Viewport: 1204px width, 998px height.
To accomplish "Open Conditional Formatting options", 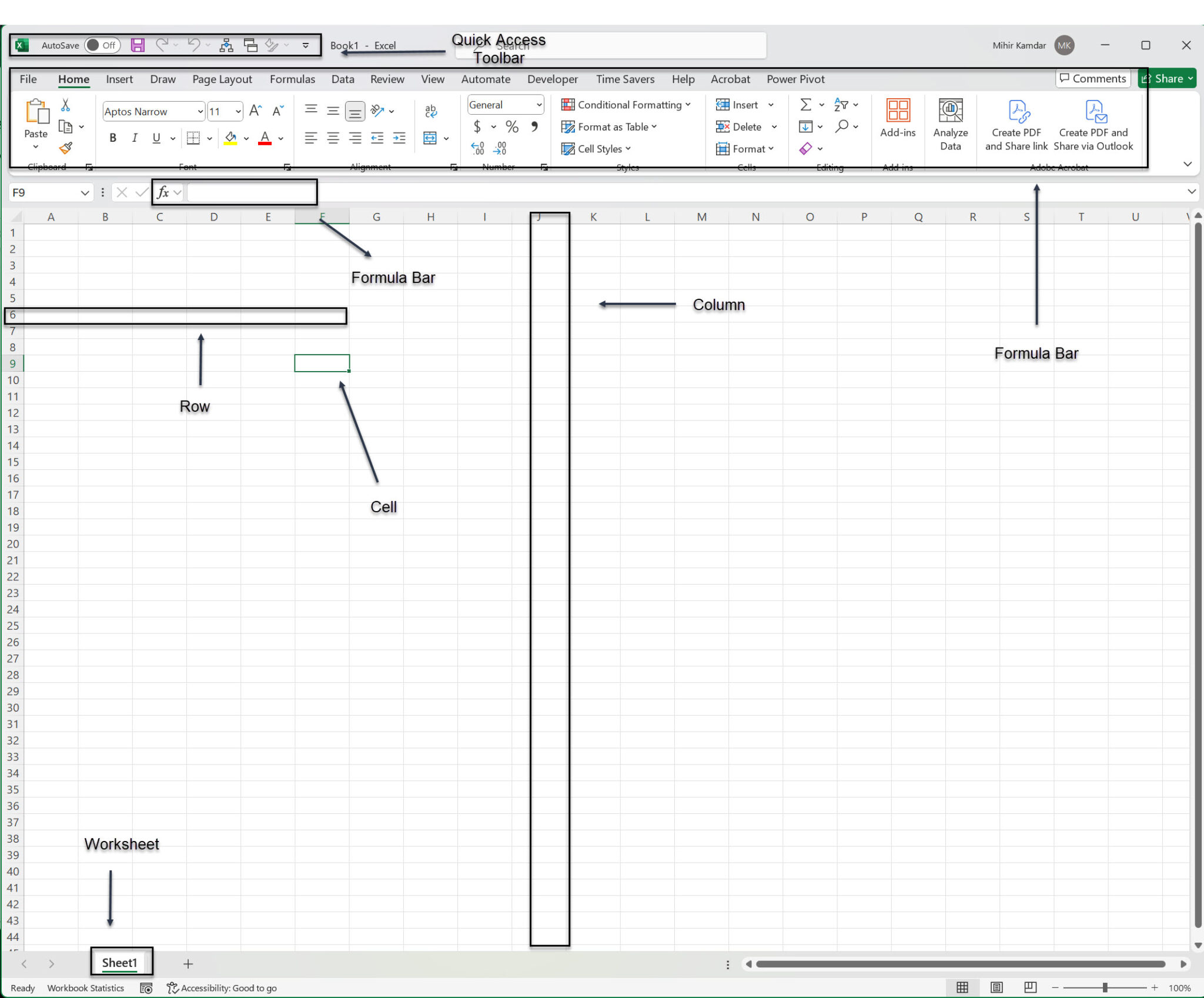I will (626, 105).
